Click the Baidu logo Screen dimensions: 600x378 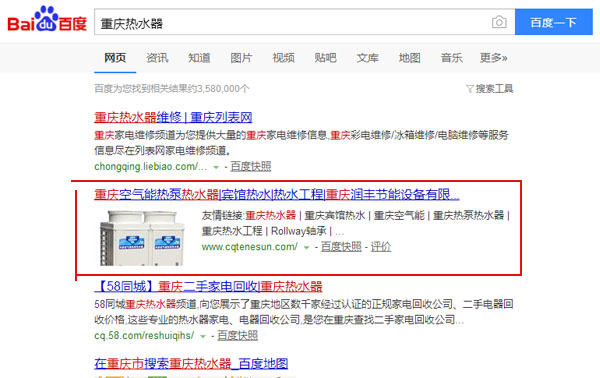tap(47, 20)
